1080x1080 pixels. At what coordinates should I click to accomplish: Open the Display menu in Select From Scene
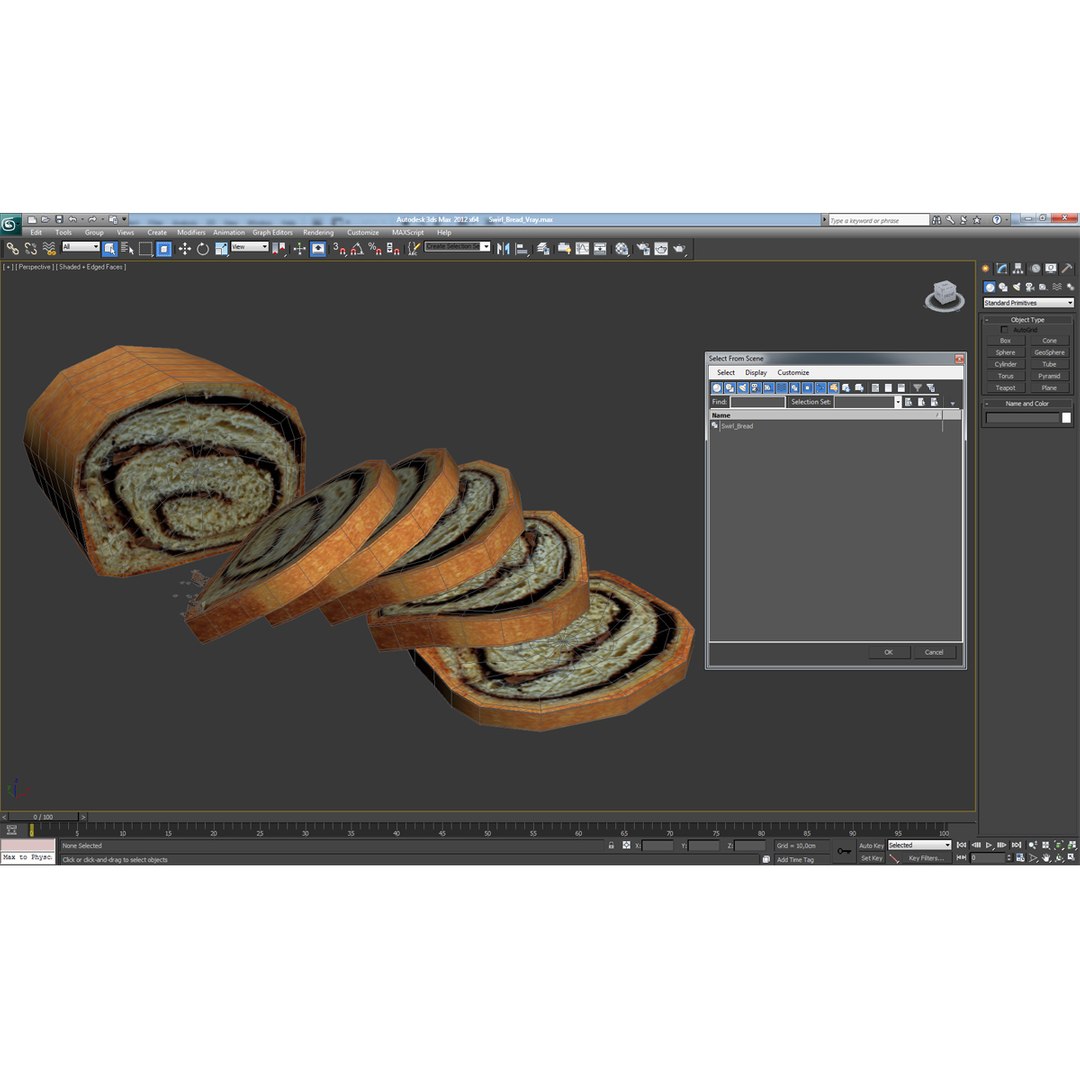[756, 373]
